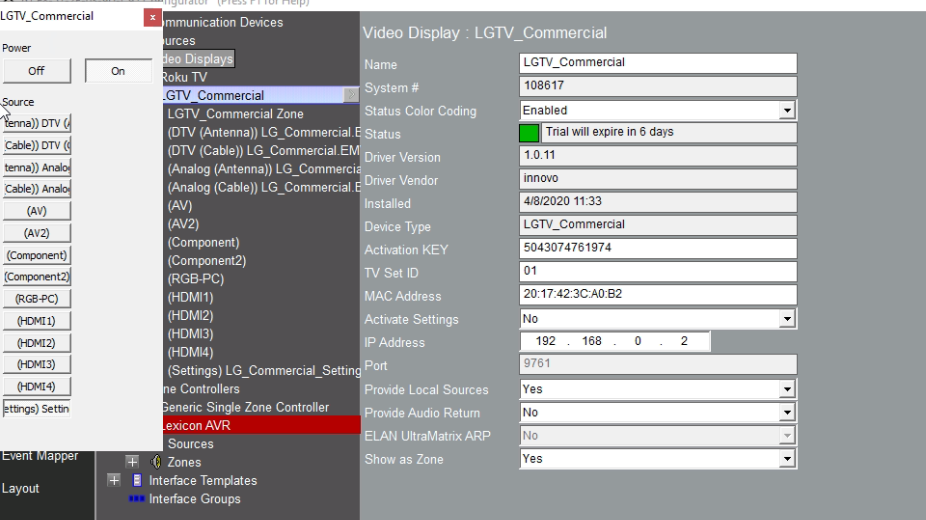Choose (HDMI3) source in popup
926x520 pixels.
37,365
